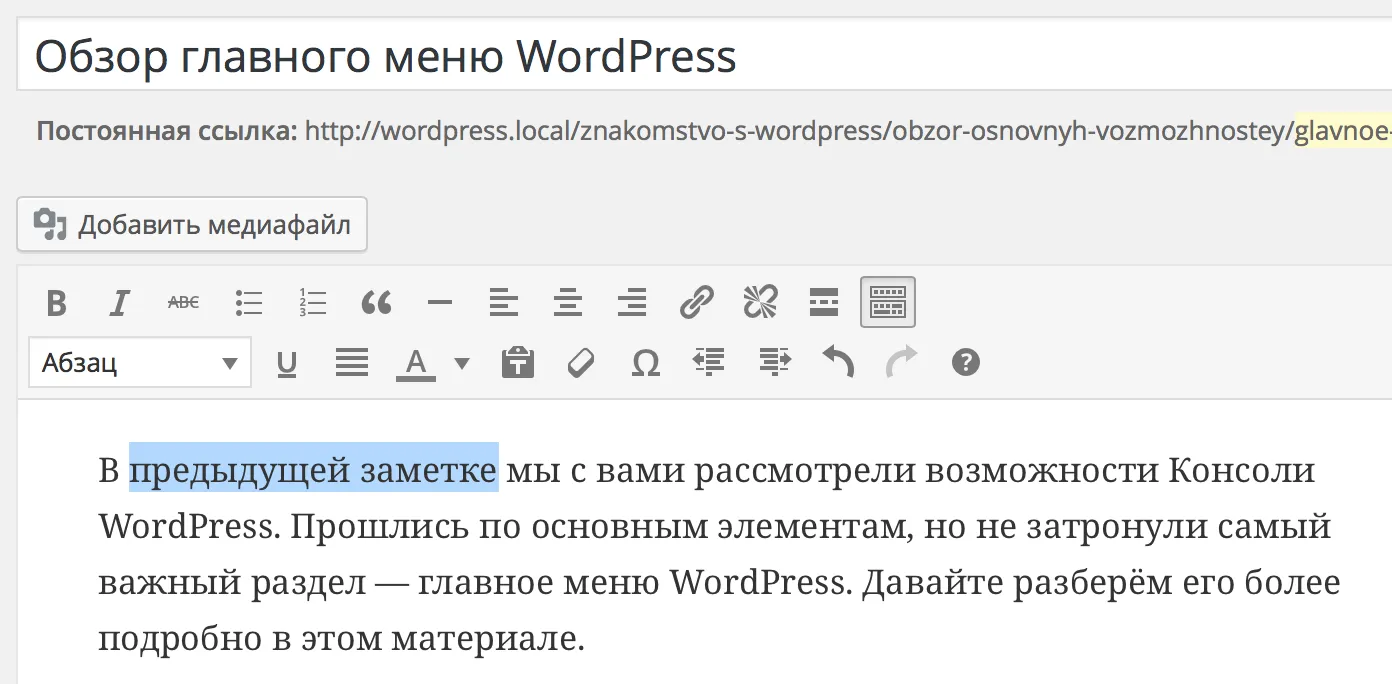Open the special character Omega picker
The image size is (1392, 684).
point(646,363)
